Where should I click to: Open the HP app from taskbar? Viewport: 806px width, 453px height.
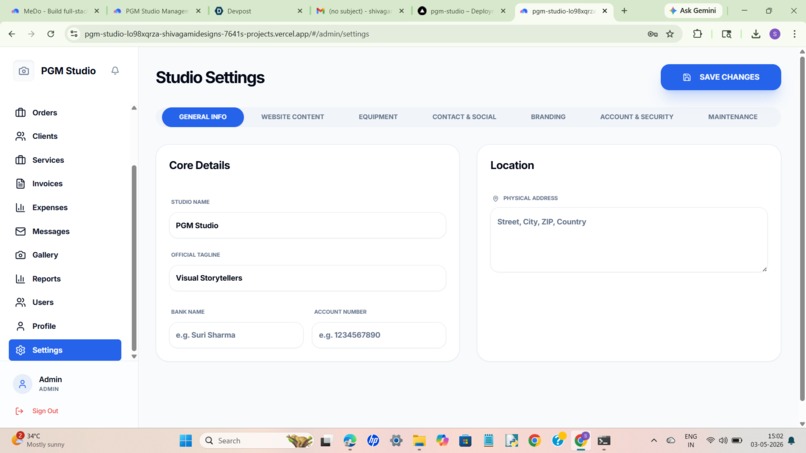(x=373, y=441)
